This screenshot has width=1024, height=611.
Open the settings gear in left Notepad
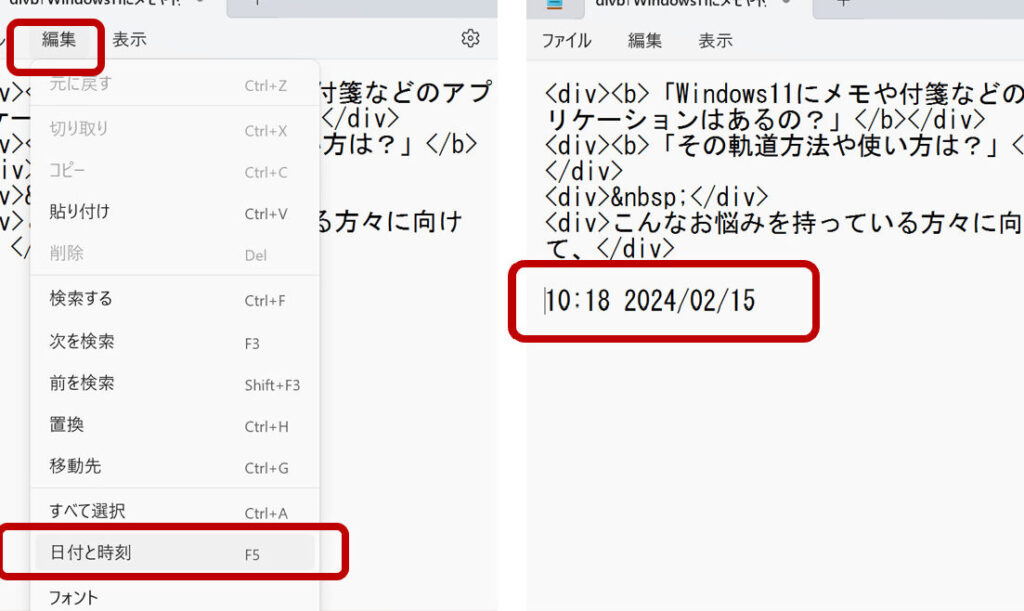click(x=470, y=39)
